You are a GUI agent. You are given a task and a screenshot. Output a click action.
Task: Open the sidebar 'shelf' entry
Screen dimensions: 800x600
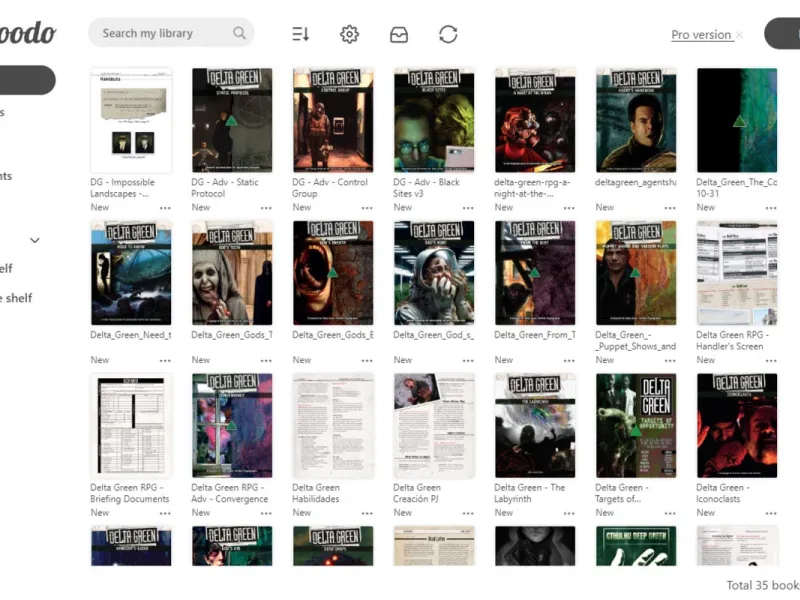(x=16, y=298)
